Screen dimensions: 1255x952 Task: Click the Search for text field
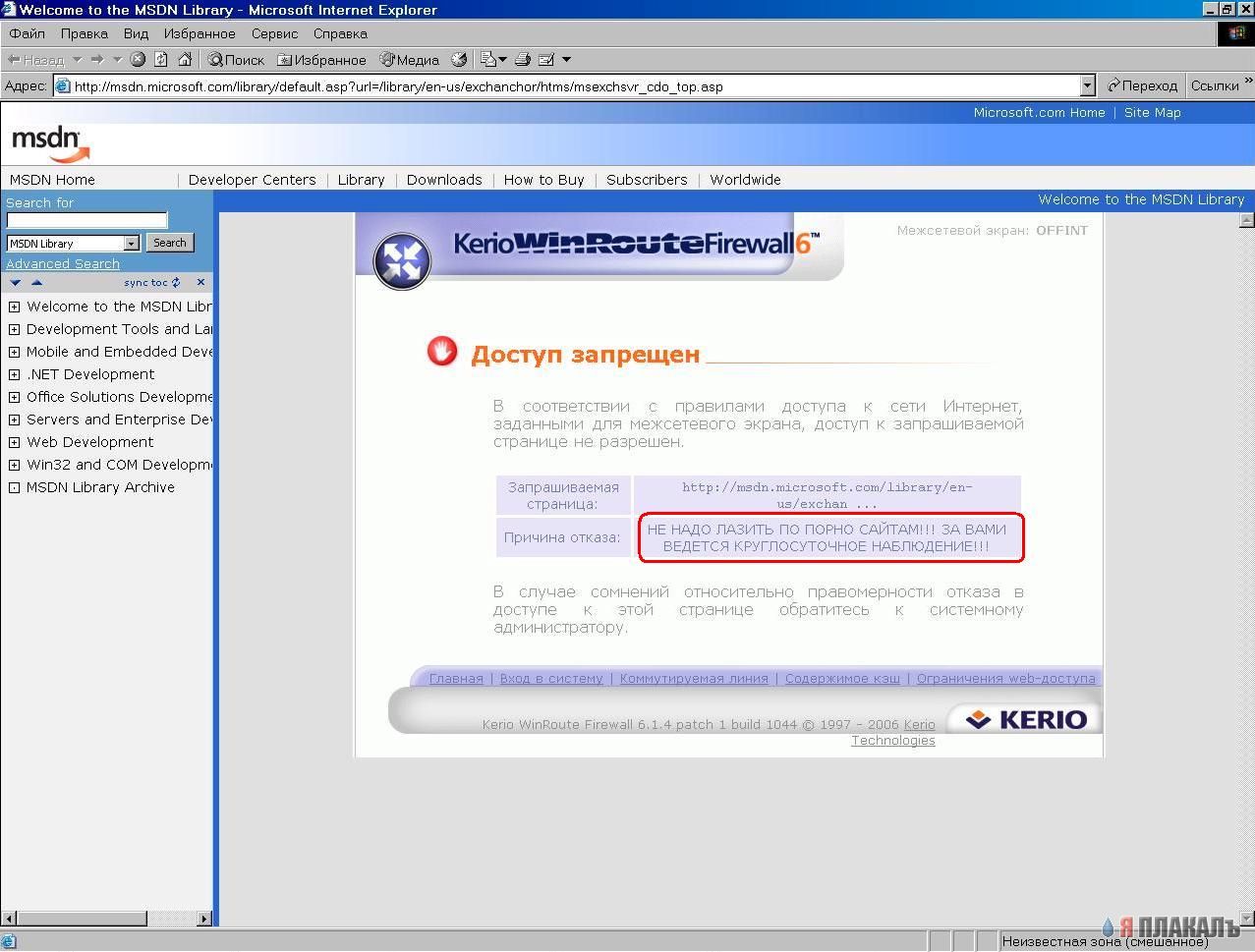click(87, 220)
